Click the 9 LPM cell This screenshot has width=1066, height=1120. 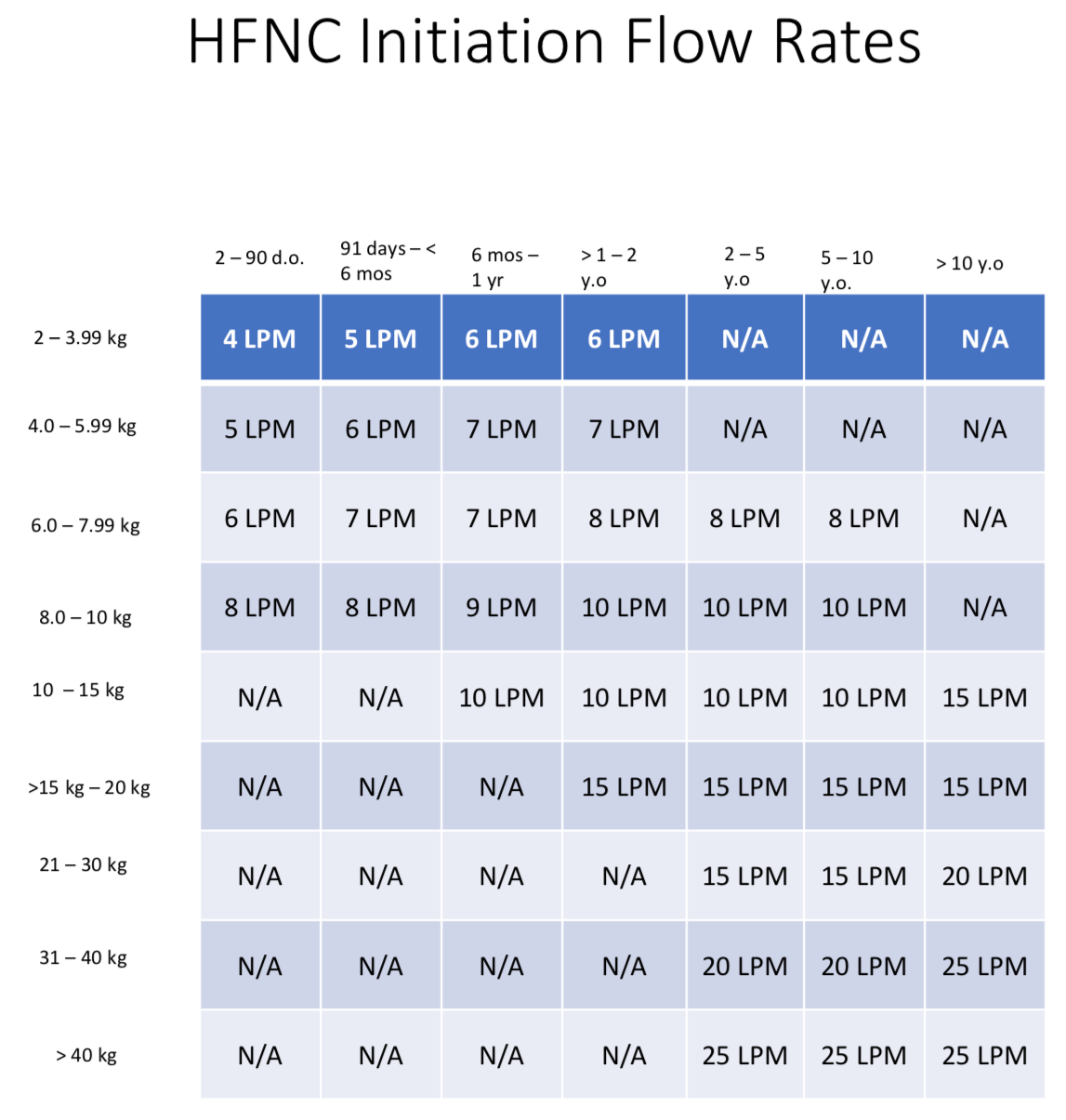click(501, 608)
